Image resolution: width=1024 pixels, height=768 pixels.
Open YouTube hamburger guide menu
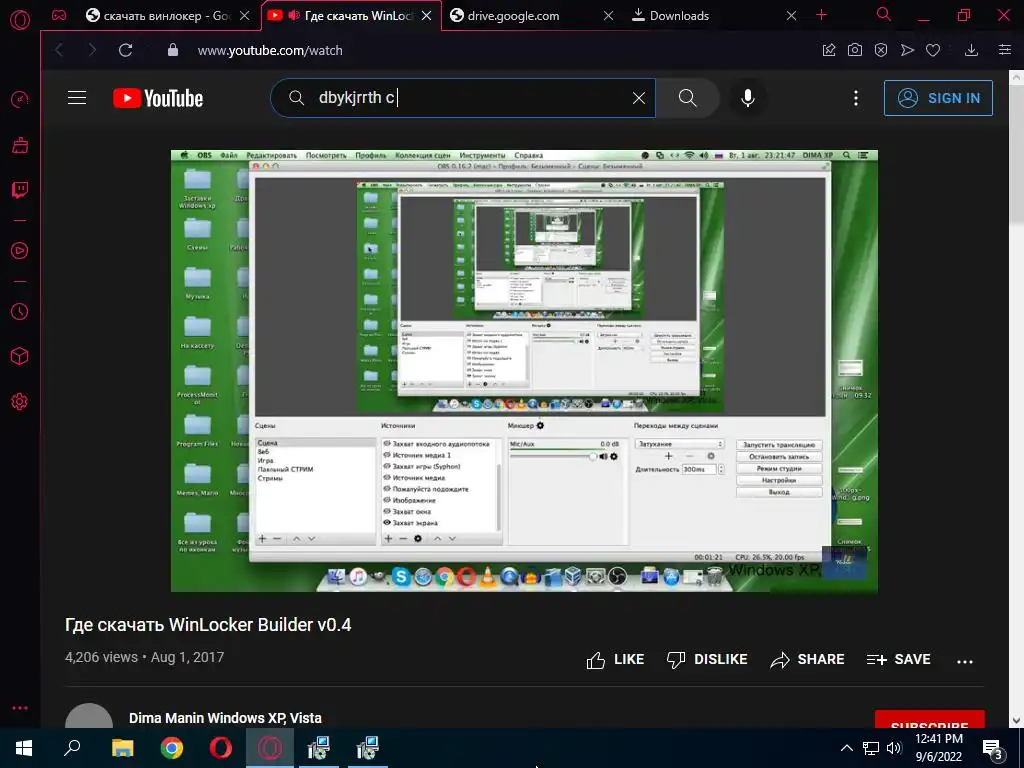pyautogui.click(x=77, y=98)
